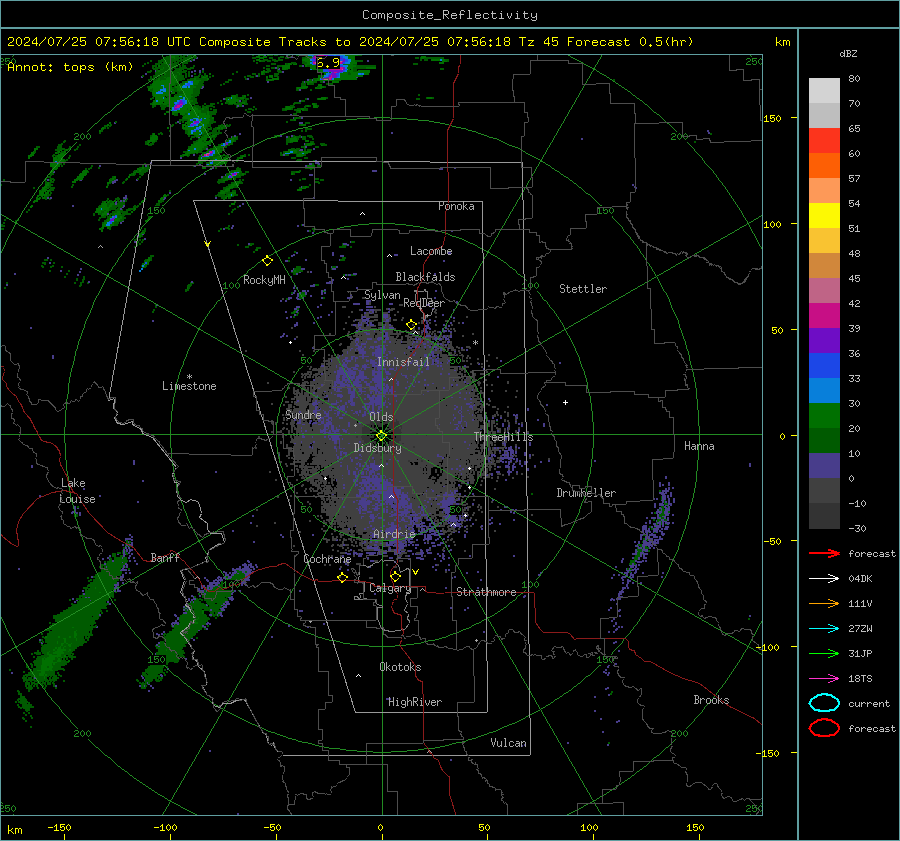
Task: Click the Okotoks map label
Action: click(x=400, y=667)
